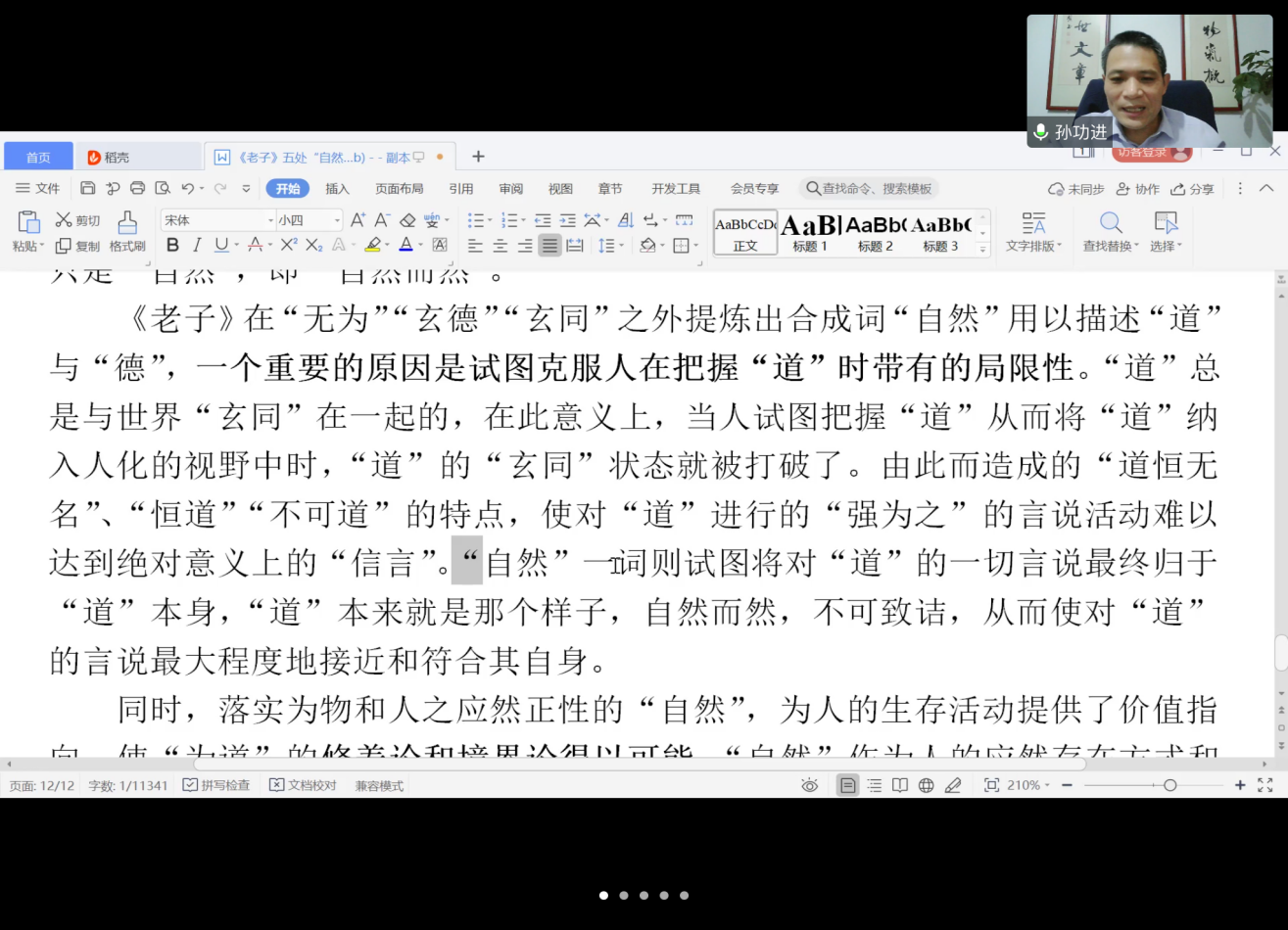Apply superscript formatting

click(x=289, y=245)
